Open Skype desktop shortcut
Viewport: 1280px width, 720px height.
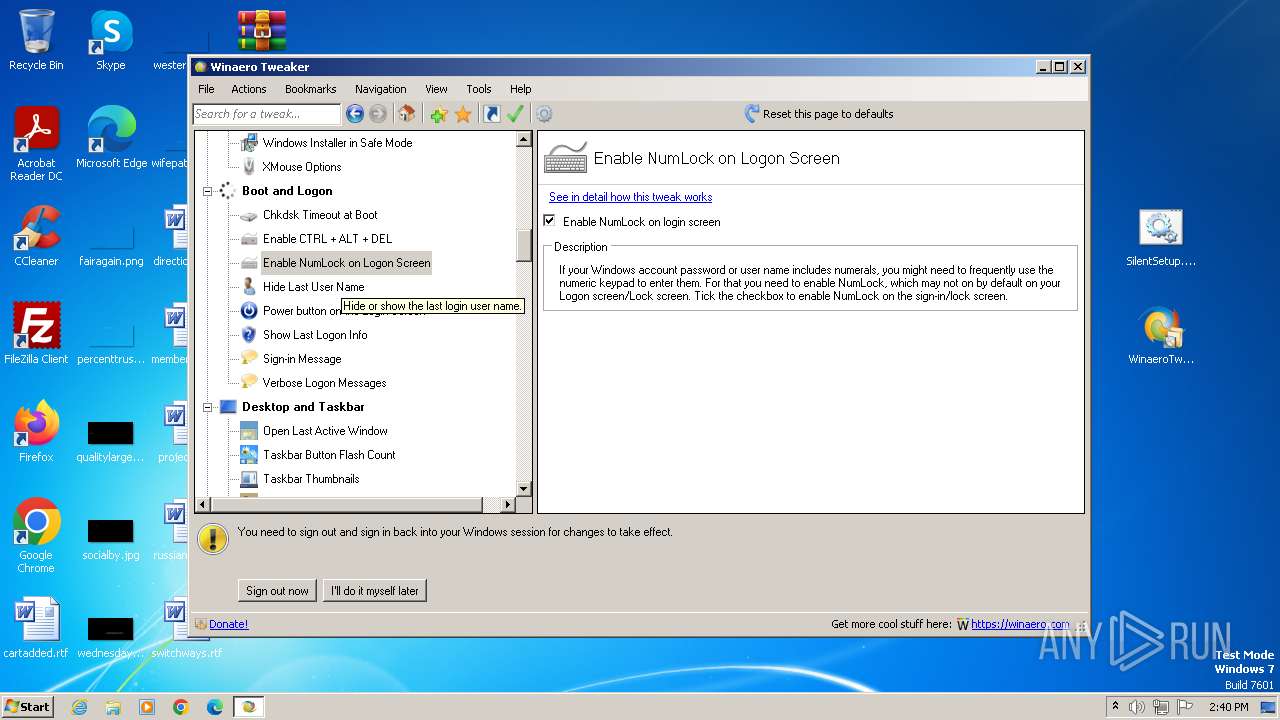(x=110, y=40)
